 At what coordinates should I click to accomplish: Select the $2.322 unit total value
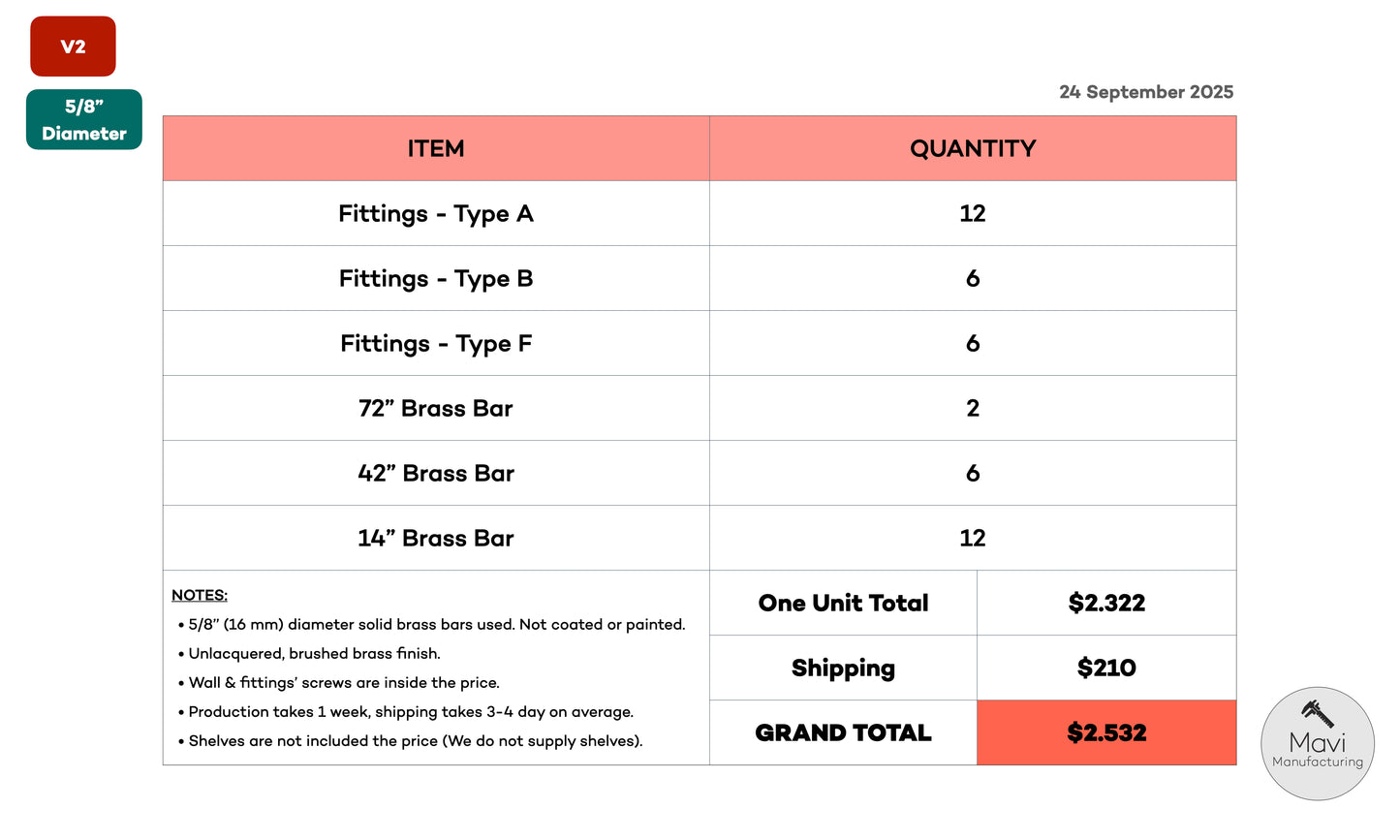[x=1106, y=603]
